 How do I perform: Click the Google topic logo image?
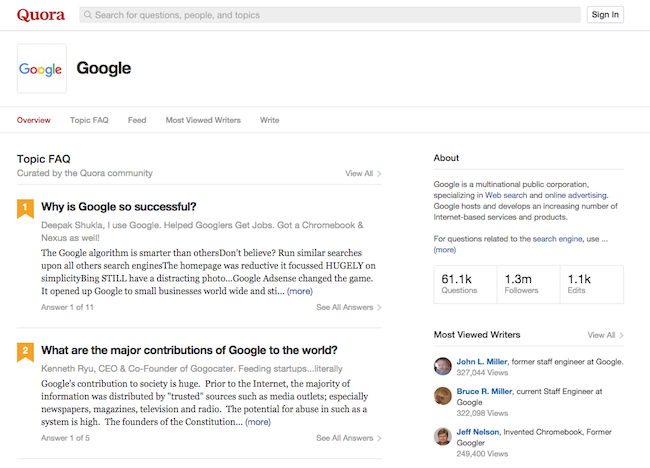click(42, 68)
